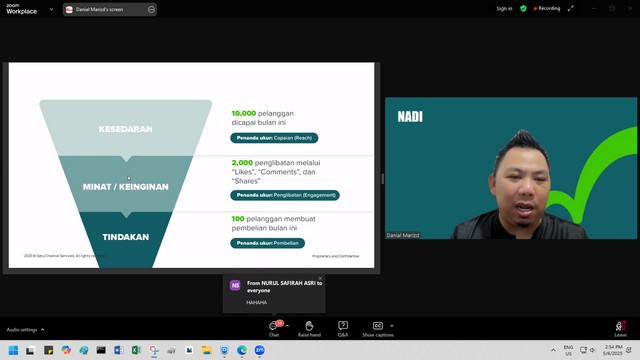Open the Chat panel

[x=274, y=329]
